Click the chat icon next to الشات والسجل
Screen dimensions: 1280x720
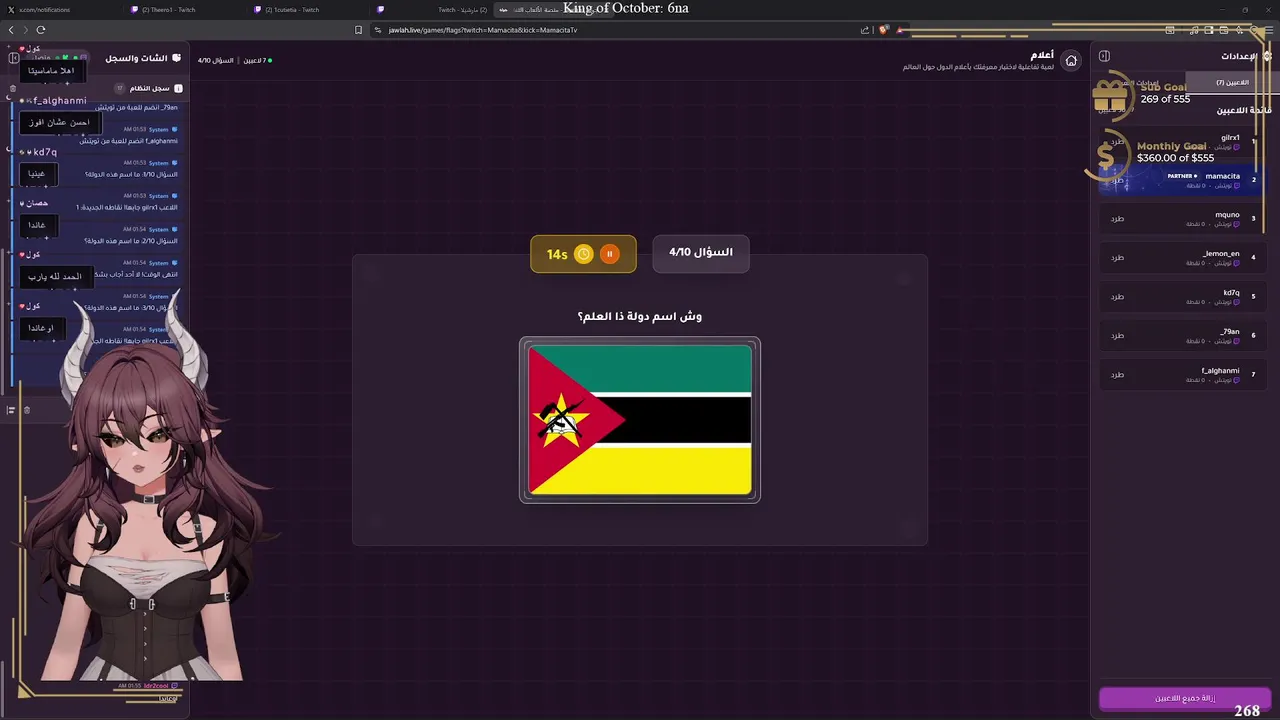(x=177, y=58)
